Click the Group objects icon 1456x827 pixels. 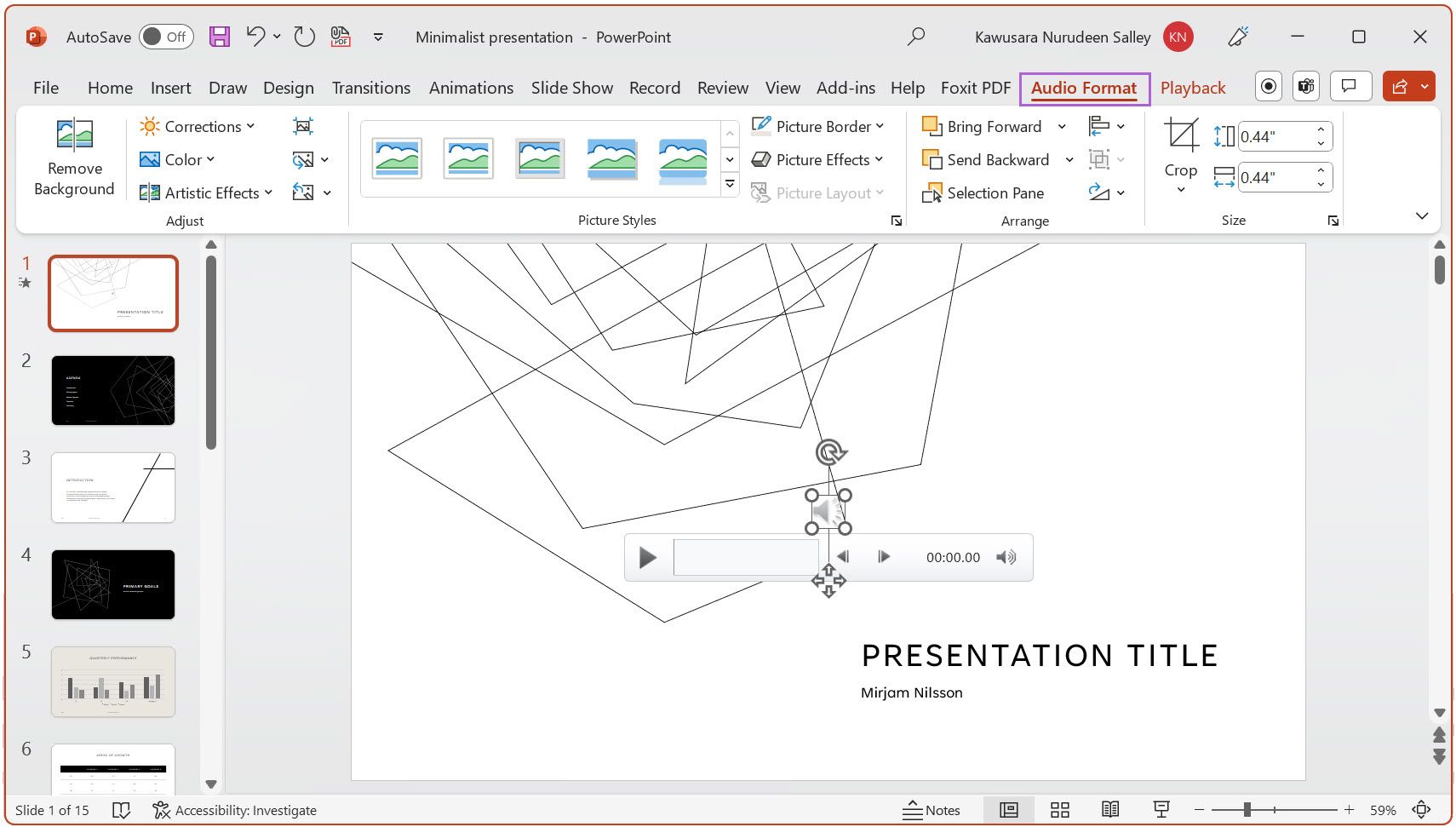click(x=1099, y=159)
